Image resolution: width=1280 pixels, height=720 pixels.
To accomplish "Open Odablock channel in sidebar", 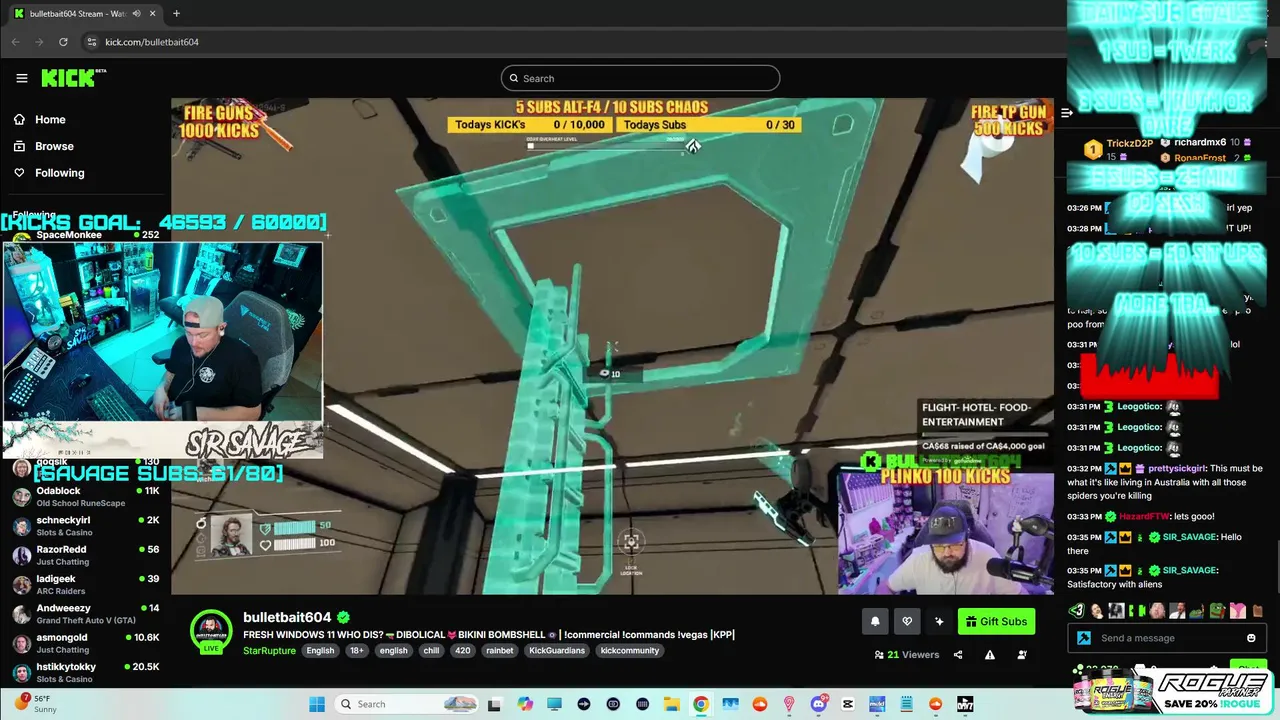I will coord(85,497).
